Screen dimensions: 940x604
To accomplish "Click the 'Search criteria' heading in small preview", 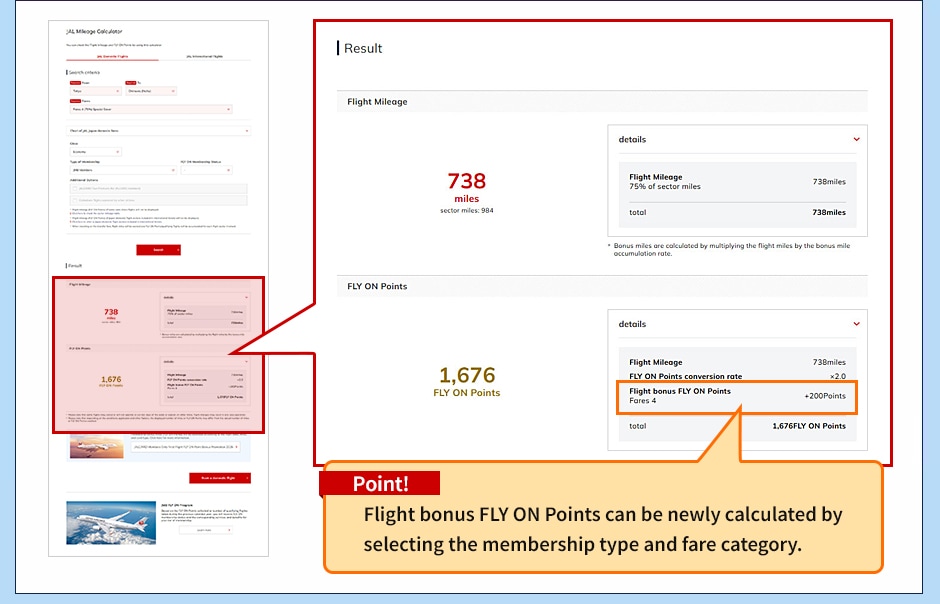I will (x=84, y=73).
